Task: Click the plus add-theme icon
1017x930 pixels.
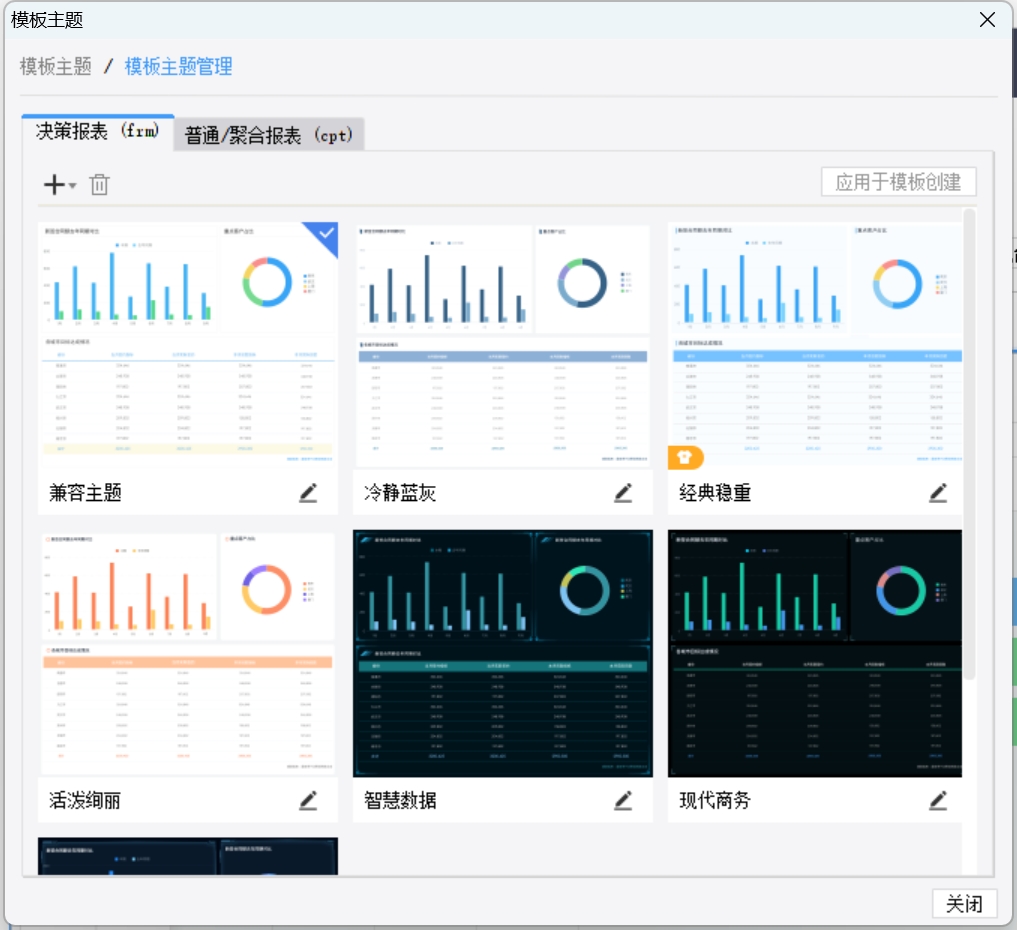Action: pos(54,185)
